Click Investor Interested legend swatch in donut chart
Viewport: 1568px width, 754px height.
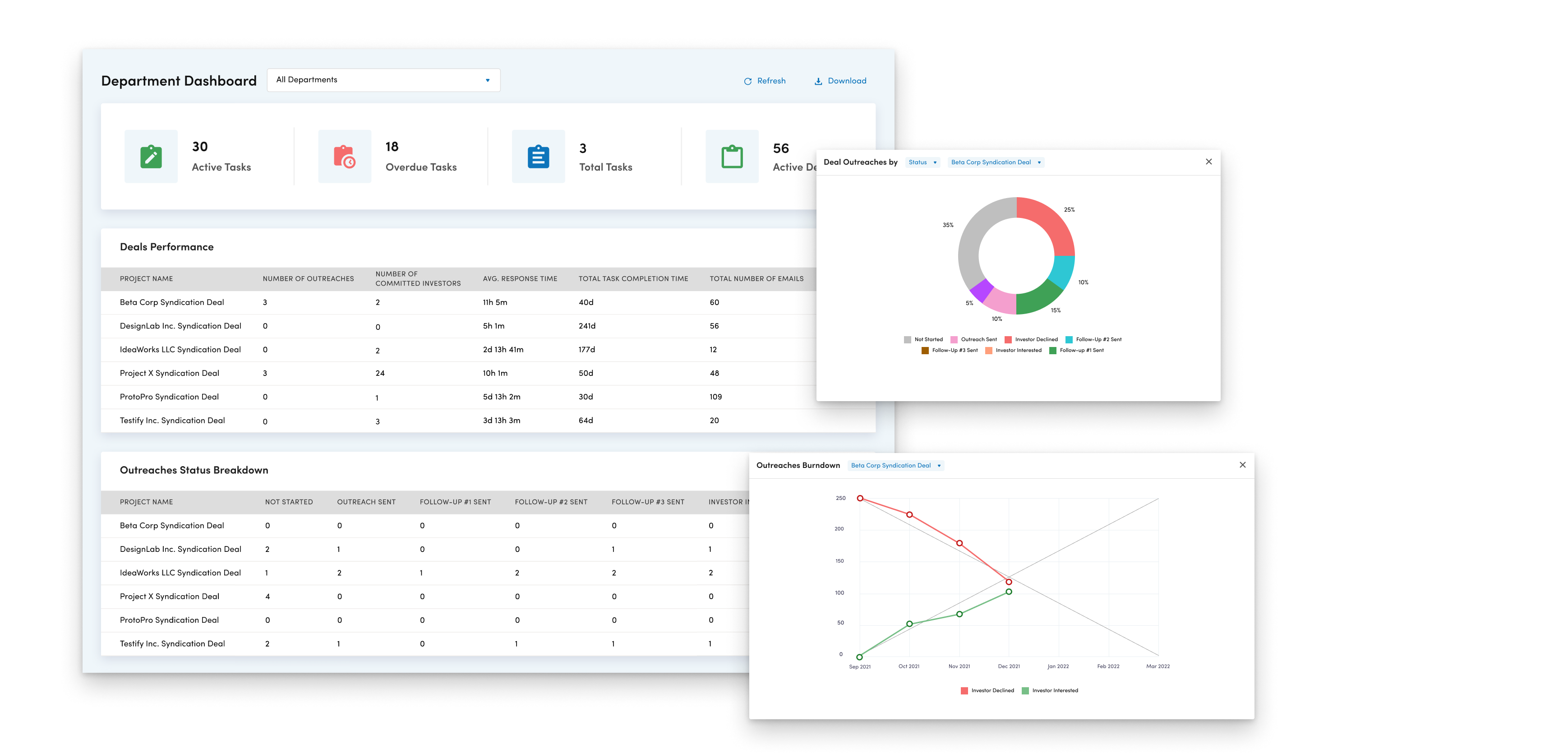tap(989, 351)
